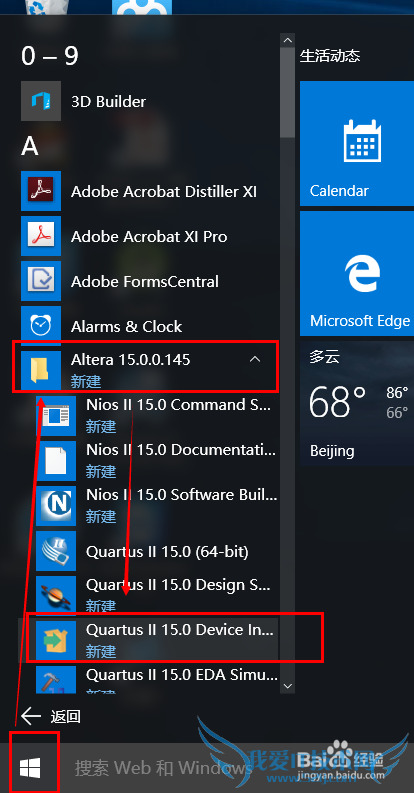Select Quartus II 15.0 Device In... text
414x793 pixels.
(x=180, y=630)
